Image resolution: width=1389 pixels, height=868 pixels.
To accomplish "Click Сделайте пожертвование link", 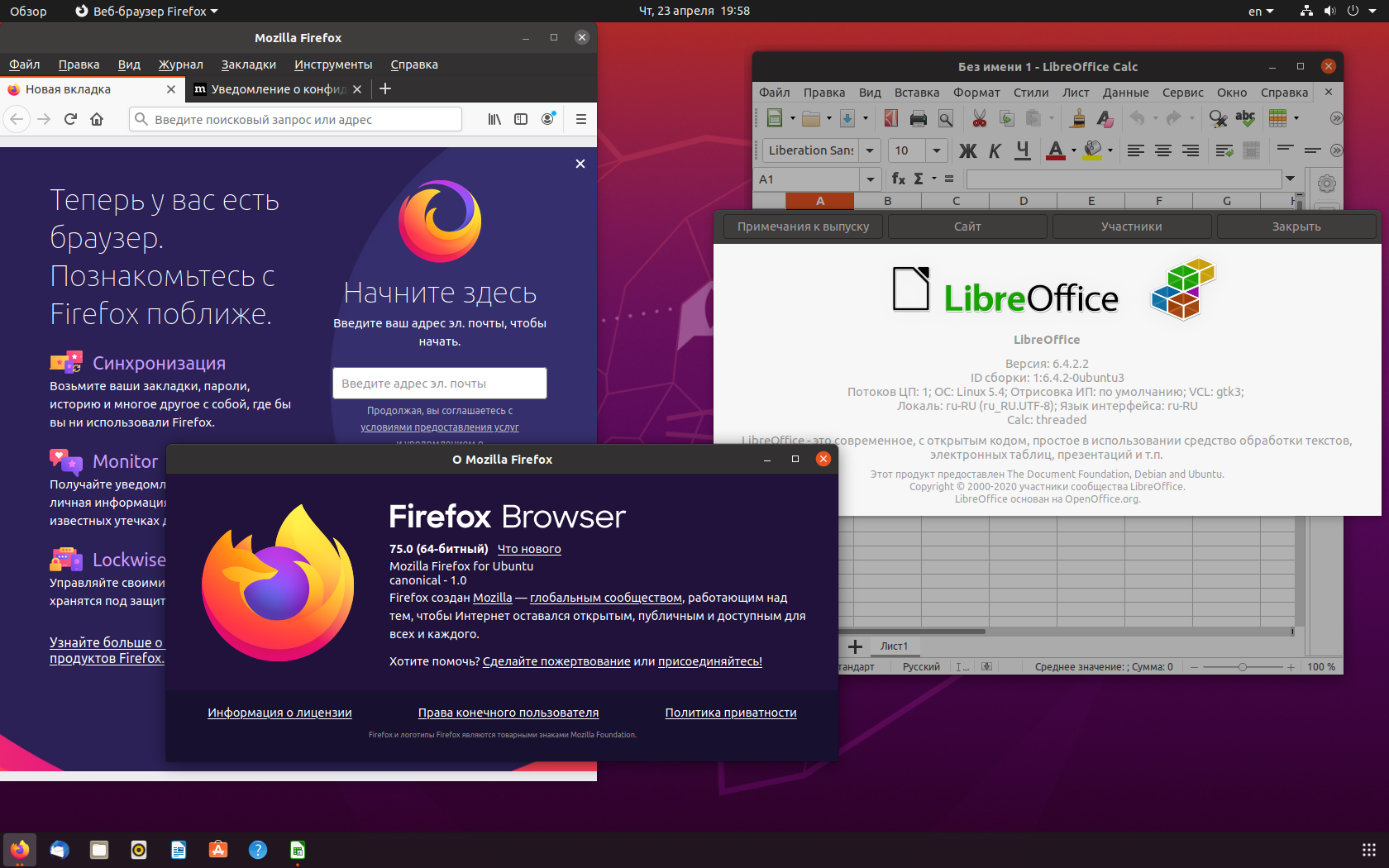I will coord(556,661).
